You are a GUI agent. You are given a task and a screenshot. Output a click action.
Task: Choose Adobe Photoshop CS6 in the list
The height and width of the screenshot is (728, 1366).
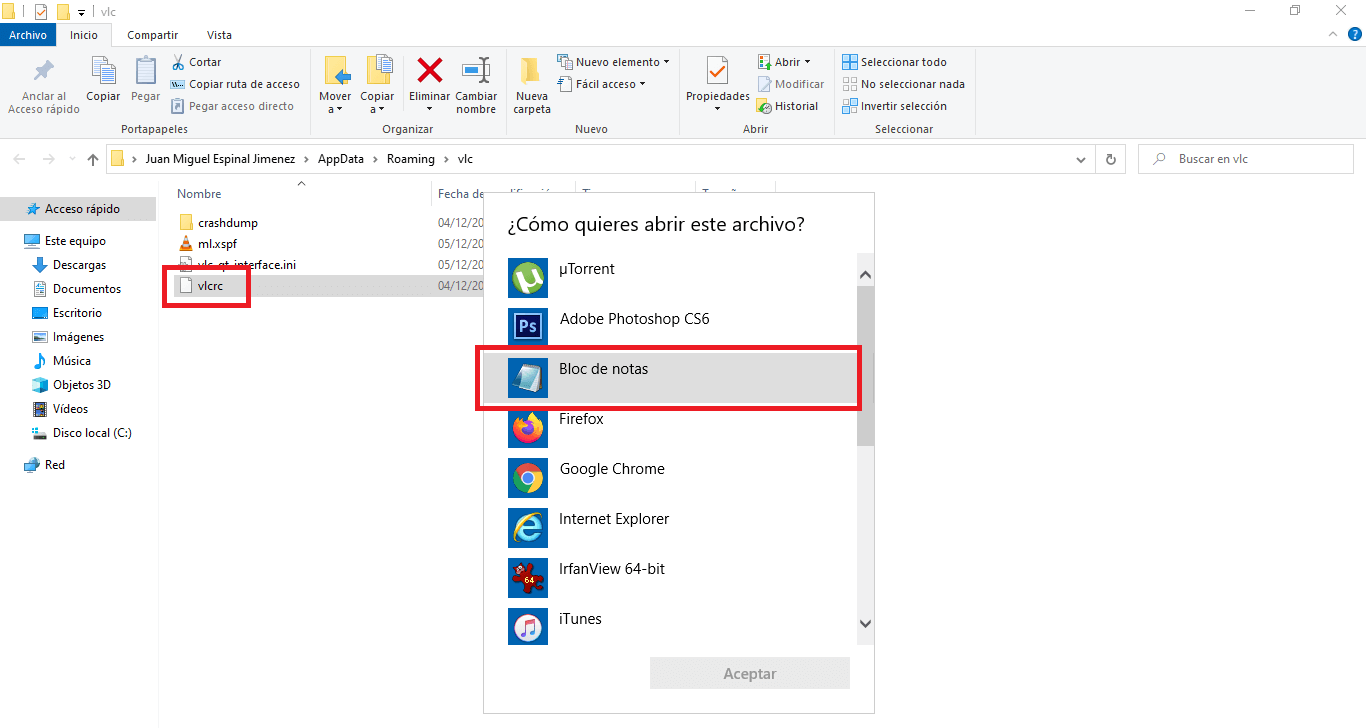[x=670, y=328]
